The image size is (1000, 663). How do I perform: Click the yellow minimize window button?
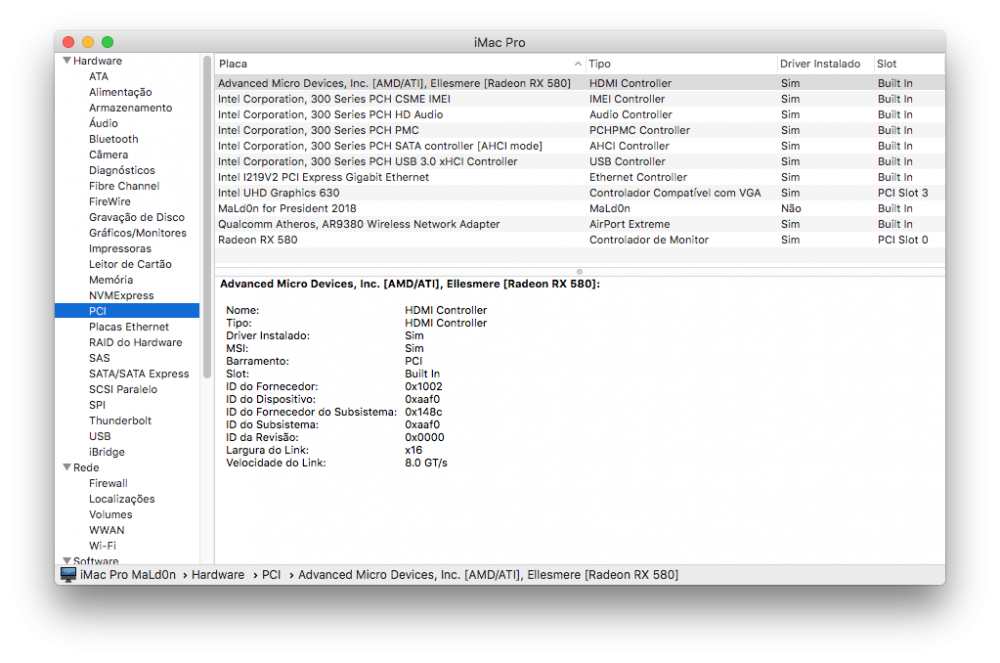88,42
